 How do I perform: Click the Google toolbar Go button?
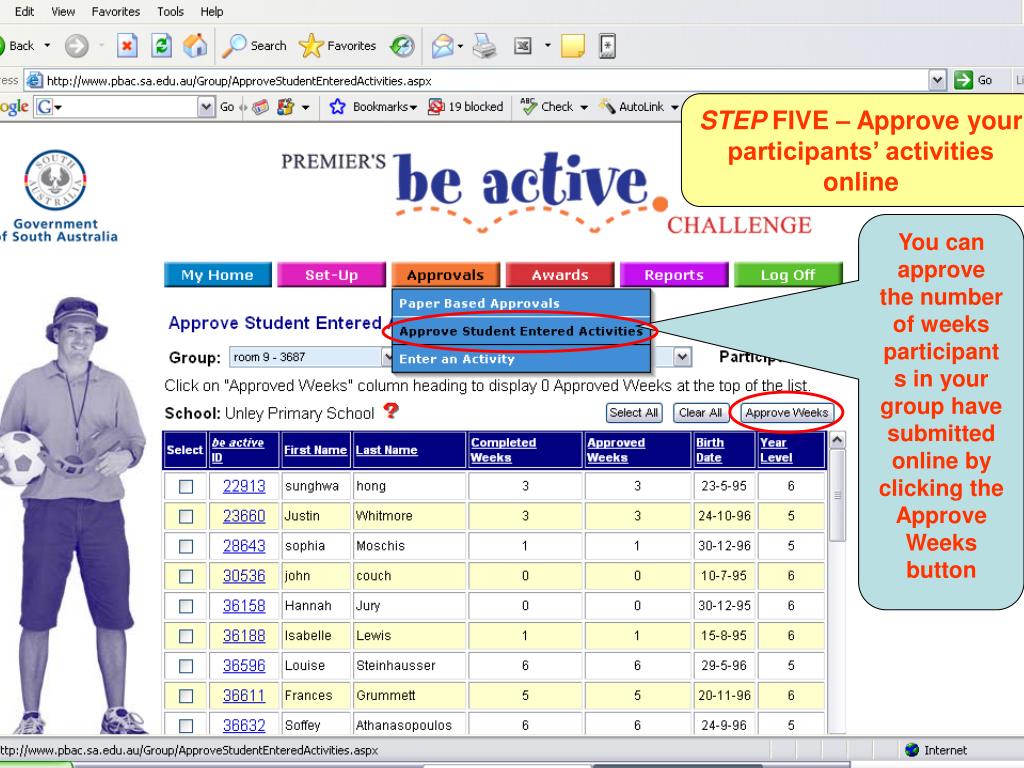point(227,106)
